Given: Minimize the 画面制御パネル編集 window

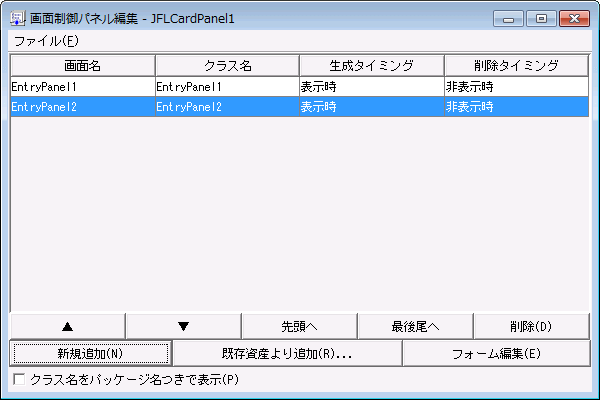Looking at the screenshot, I should [x=509, y=18].
